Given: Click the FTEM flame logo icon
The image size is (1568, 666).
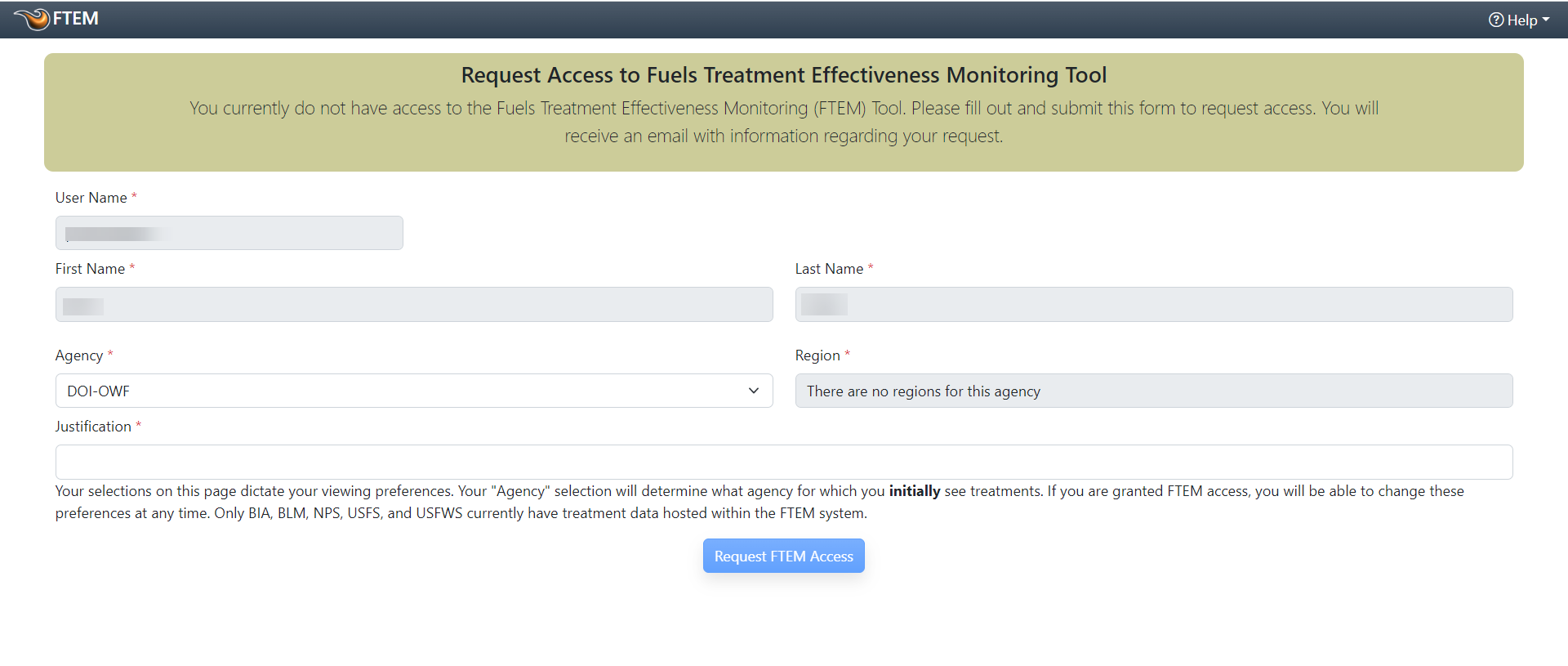Looking at the screenshot, I should (32, 19).
